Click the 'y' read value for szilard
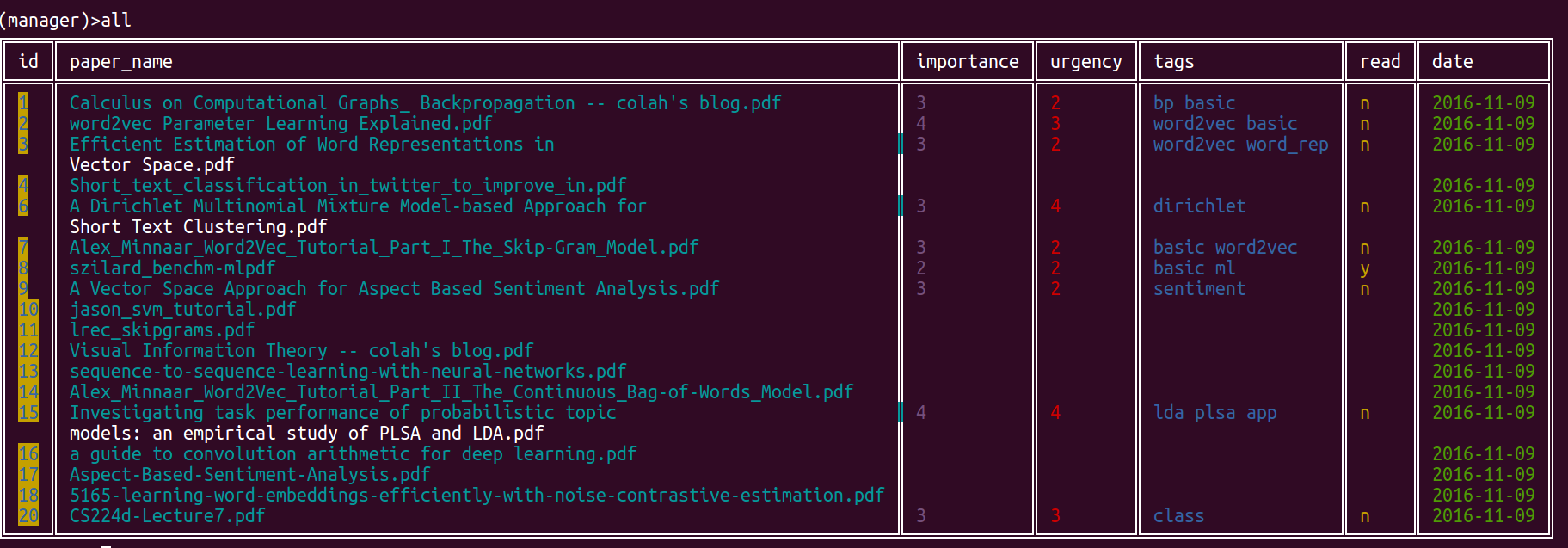 tap(1365, 268)
